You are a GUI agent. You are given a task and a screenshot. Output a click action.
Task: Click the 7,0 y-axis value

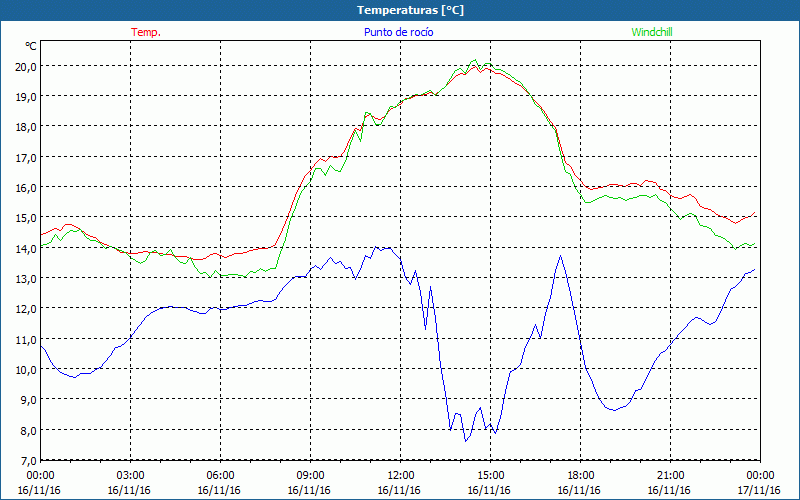click(29, 461)
